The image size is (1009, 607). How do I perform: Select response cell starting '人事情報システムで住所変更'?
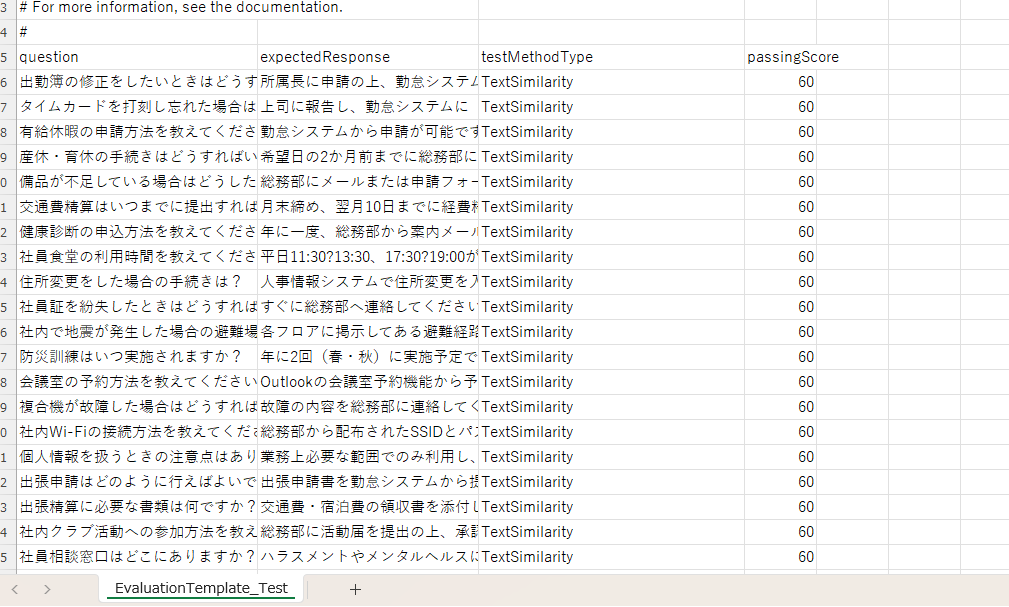tap(368, 282)
